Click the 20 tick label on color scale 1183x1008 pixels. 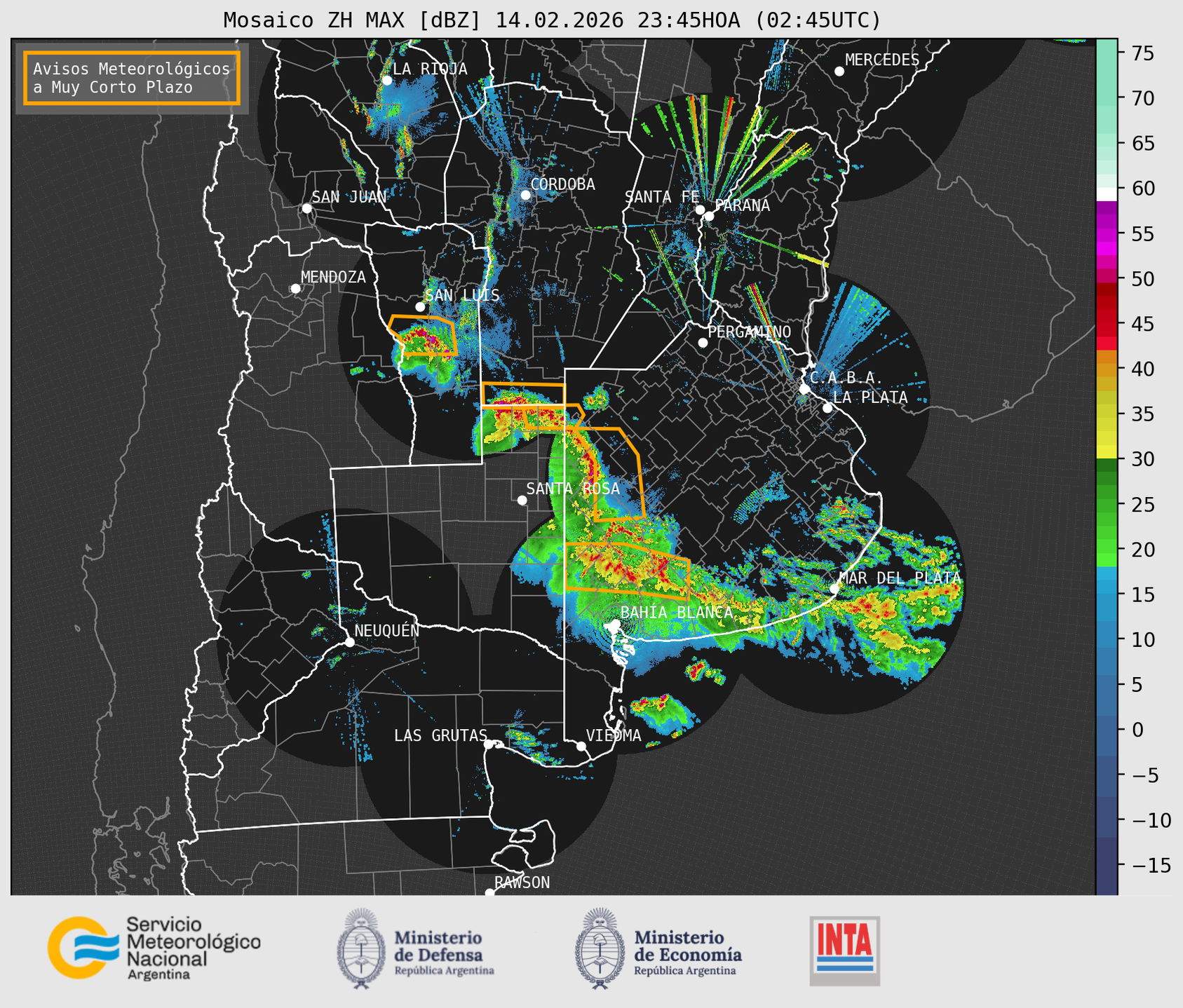pyautogui.click(x=1142, y=550)
